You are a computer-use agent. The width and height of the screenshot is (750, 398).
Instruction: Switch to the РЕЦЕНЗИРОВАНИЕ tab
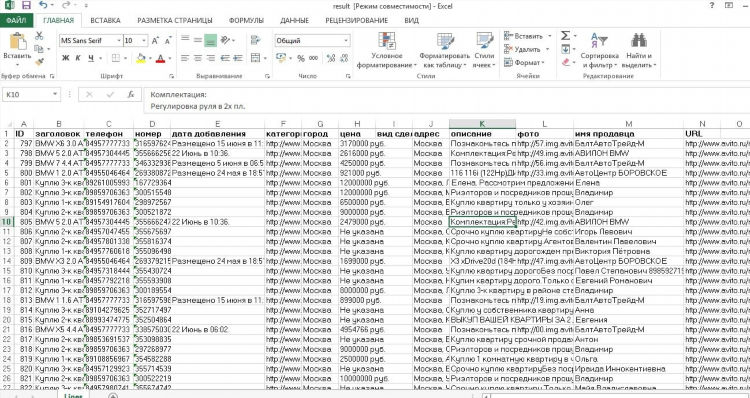click(356, 21)
